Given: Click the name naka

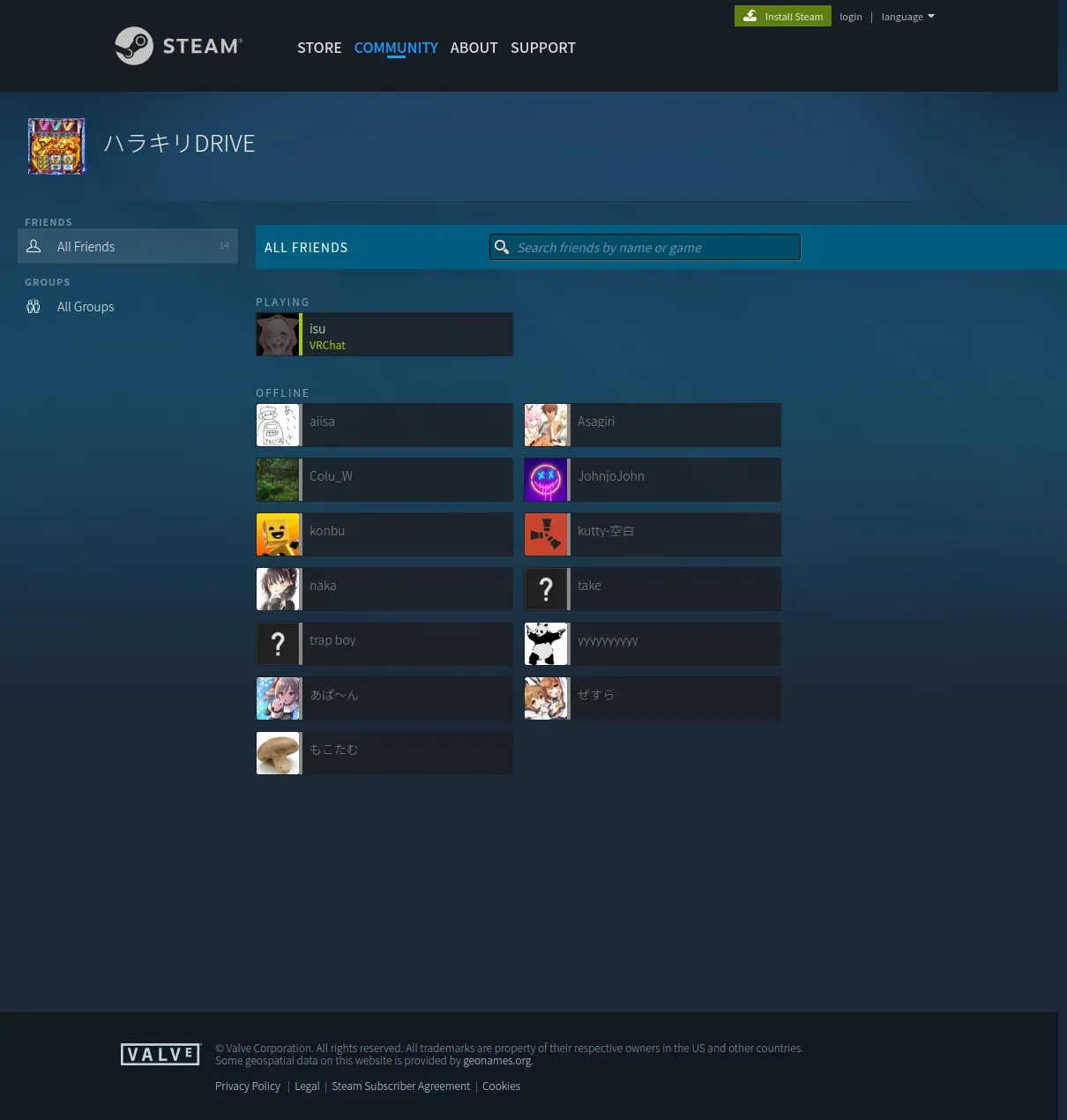Looking at the screenshot, I should click(323, 585).
